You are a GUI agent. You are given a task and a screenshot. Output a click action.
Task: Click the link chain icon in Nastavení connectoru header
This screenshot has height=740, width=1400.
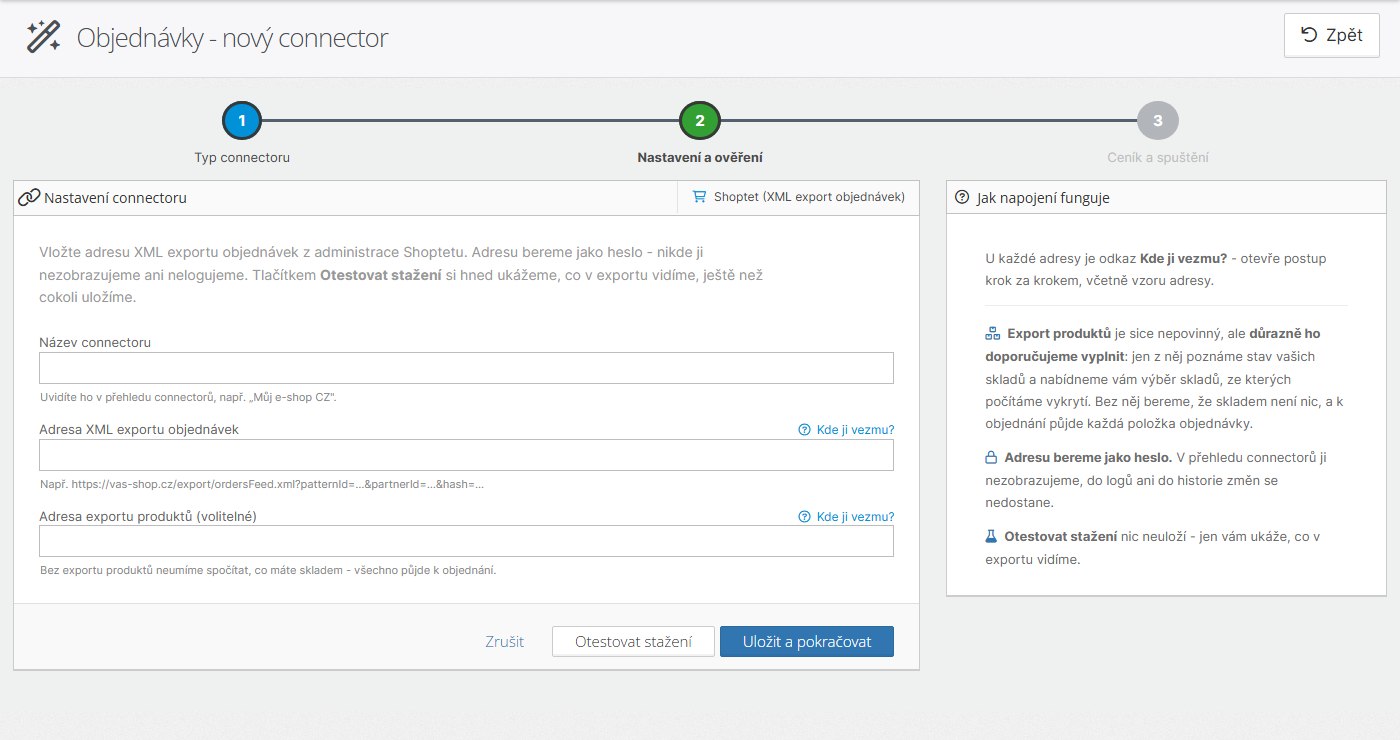coord(29,197)
